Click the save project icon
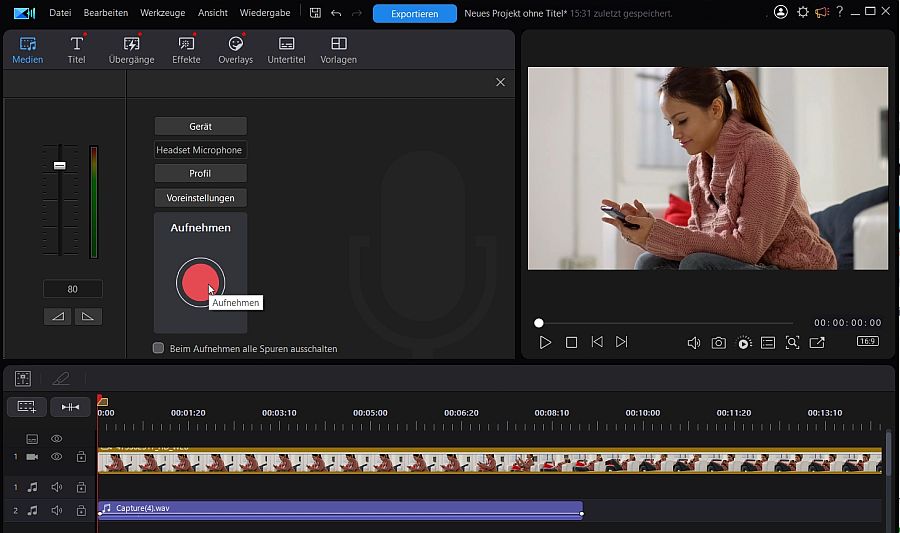900x533 pixels. pos(315,14)
